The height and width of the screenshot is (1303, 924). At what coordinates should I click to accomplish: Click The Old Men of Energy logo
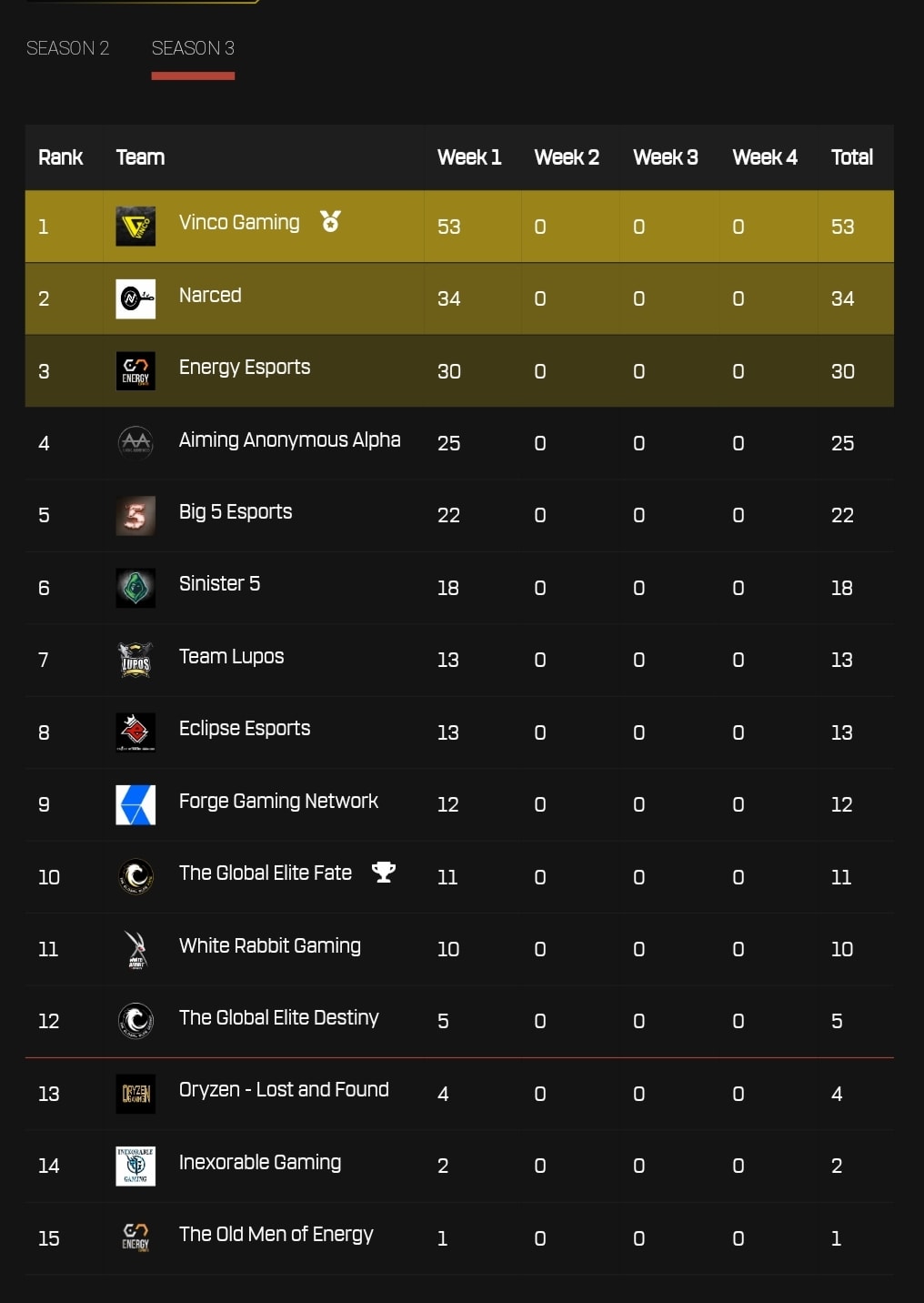tap(136, 1238)
